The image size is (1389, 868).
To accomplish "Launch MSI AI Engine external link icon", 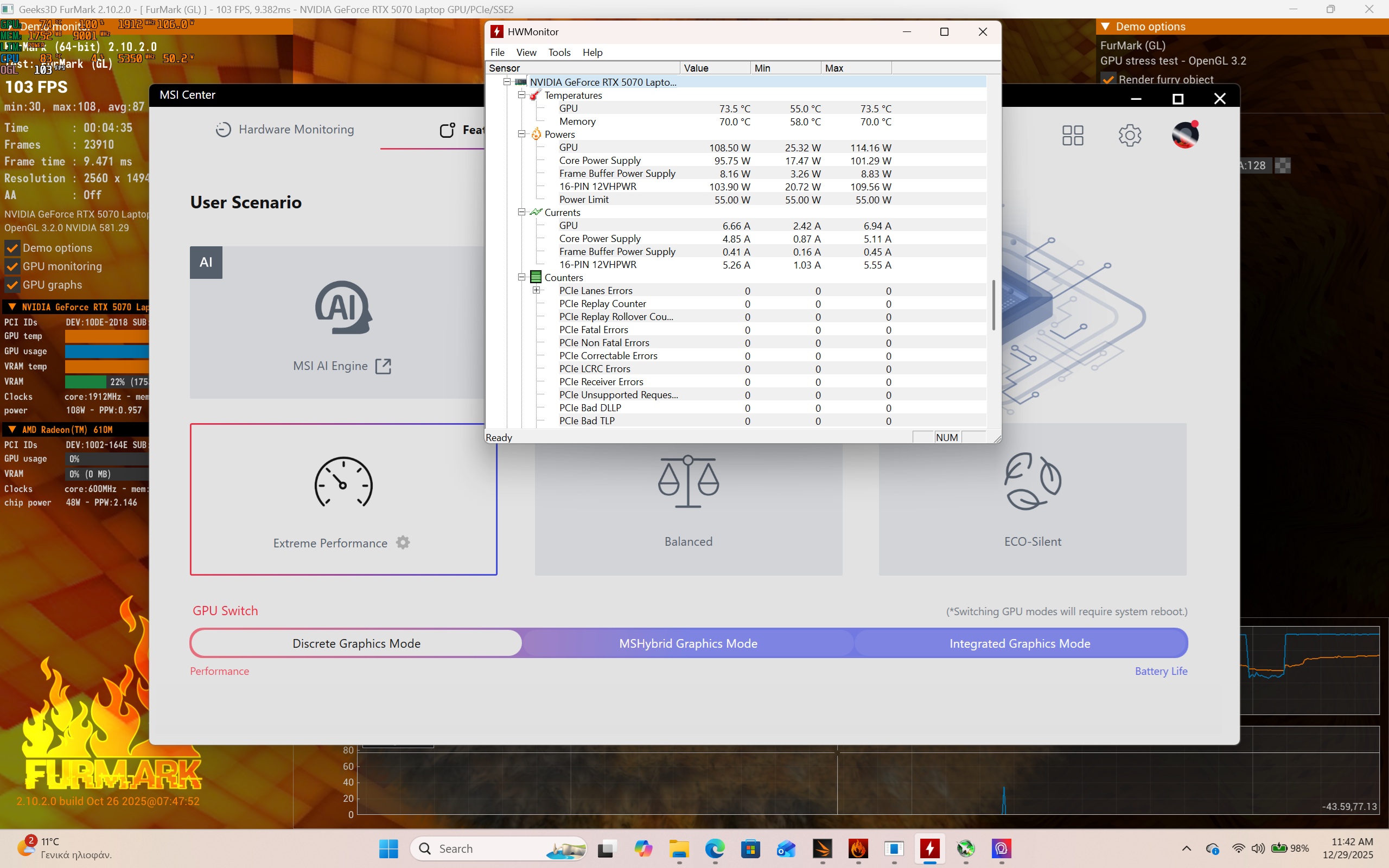I will (383, 366).
